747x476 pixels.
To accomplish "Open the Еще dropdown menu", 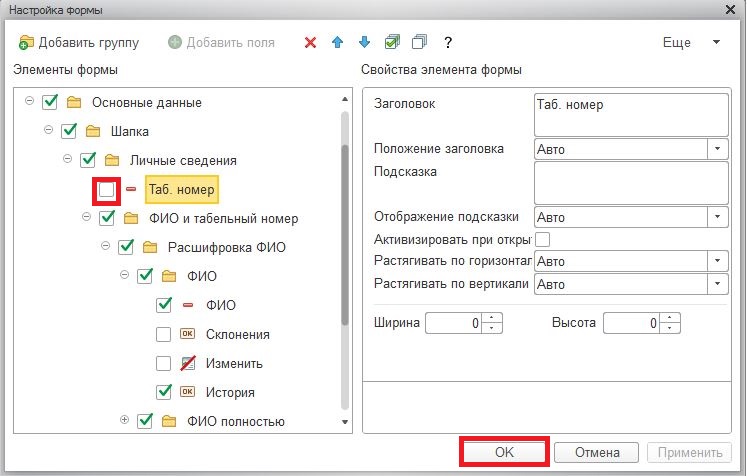I will coord(691,42).
